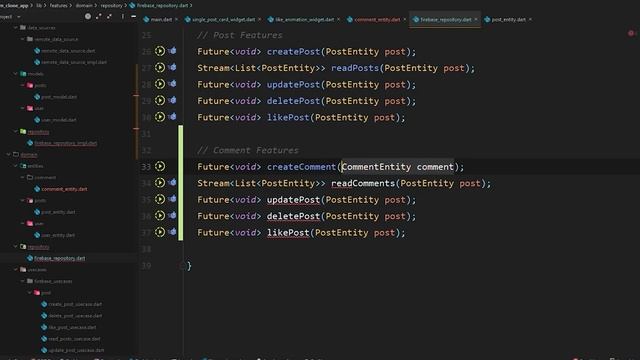Collapse models folder in tree
The height and width of the screenshot is (360, 640).
click(16, 74)
